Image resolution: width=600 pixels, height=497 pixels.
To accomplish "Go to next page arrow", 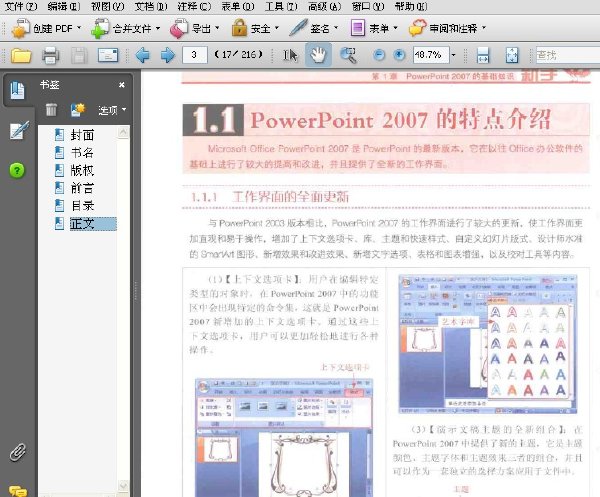I will [168, 55].
